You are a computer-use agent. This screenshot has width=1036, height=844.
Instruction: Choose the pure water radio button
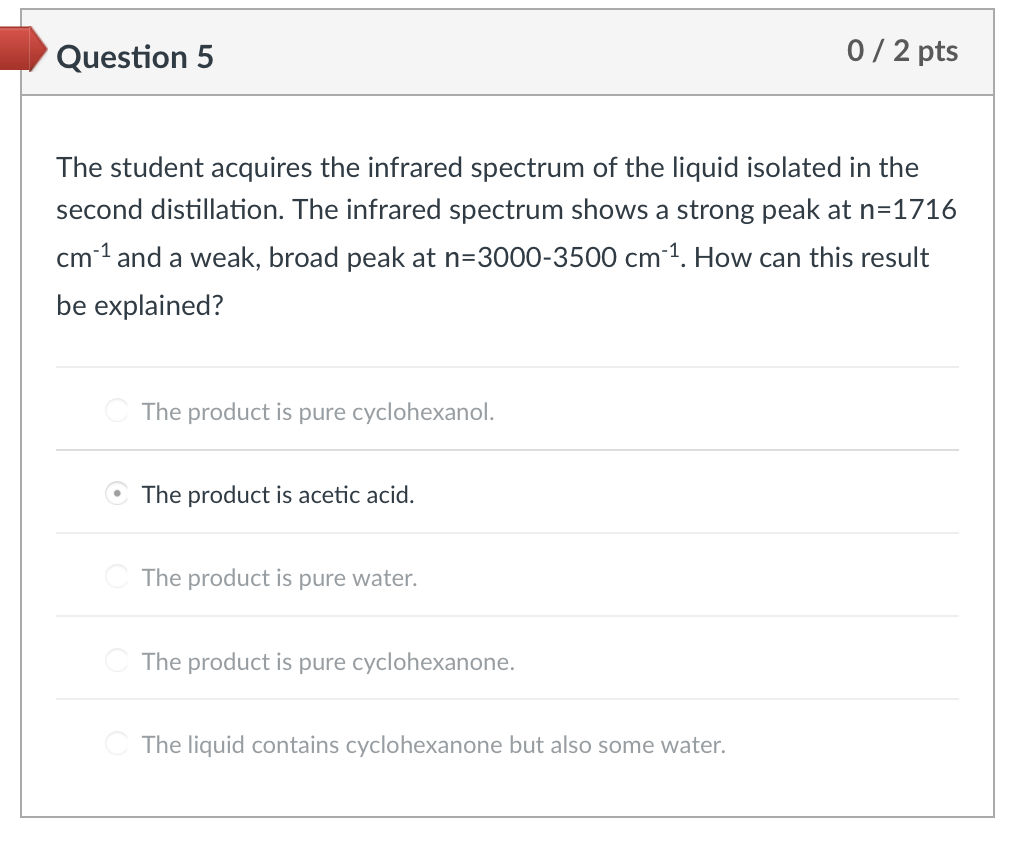pos(117,577)
